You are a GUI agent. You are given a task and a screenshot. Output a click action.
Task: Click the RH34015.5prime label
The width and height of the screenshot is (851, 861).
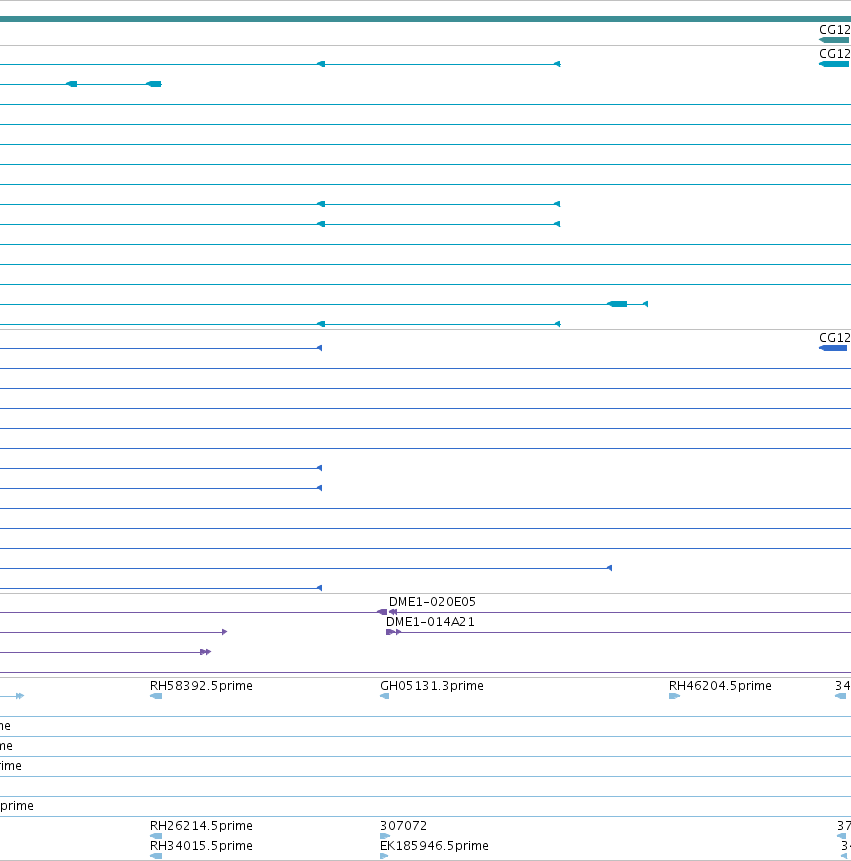(x=201, y=845)
